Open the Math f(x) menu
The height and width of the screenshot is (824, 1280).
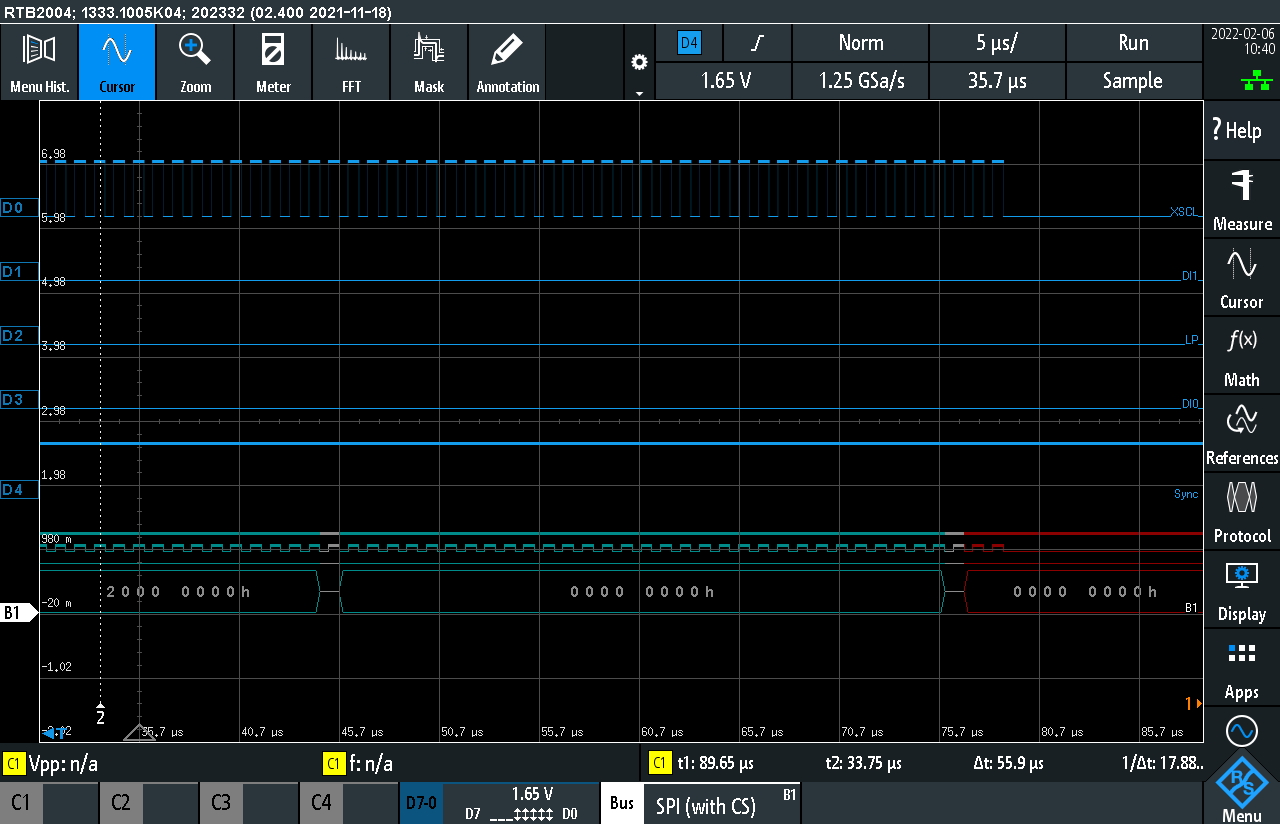pyautogui.click(x=1241, y=356)
